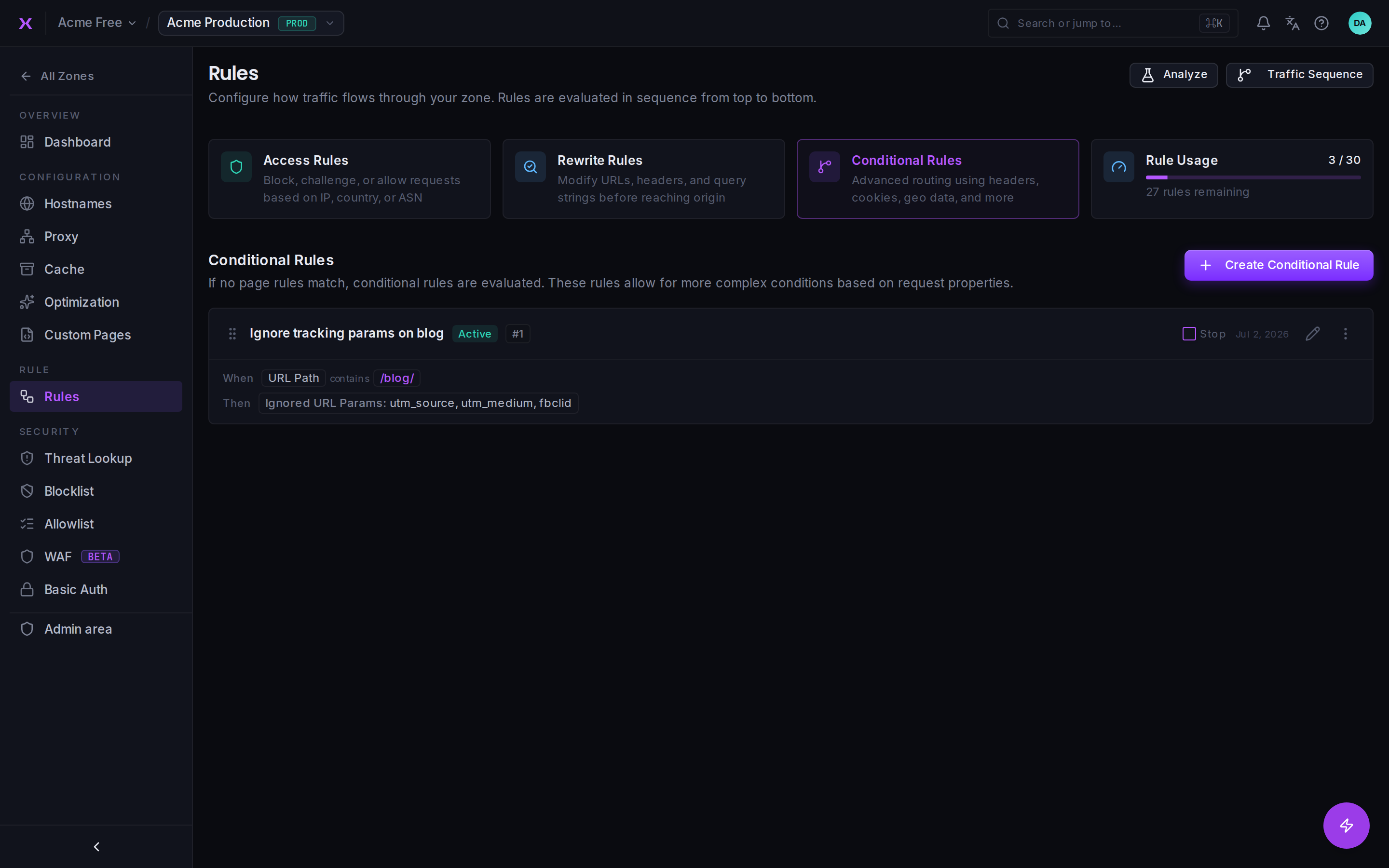The height and width of the screenshot is (868, 1389).
Task: Grab the rule's drag handle dots
Action: (x=232, y=334)
